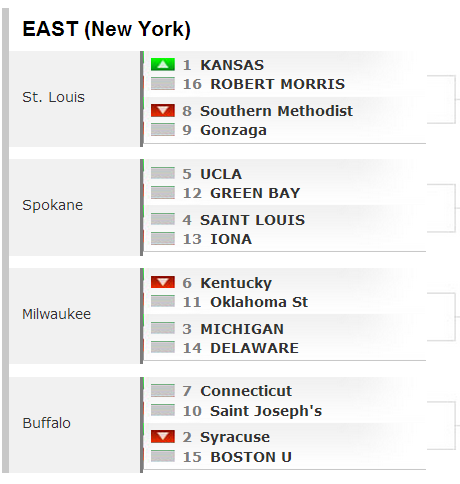
Task: Click the red down arrow beside Kentucky
Action: click(163, 282)
